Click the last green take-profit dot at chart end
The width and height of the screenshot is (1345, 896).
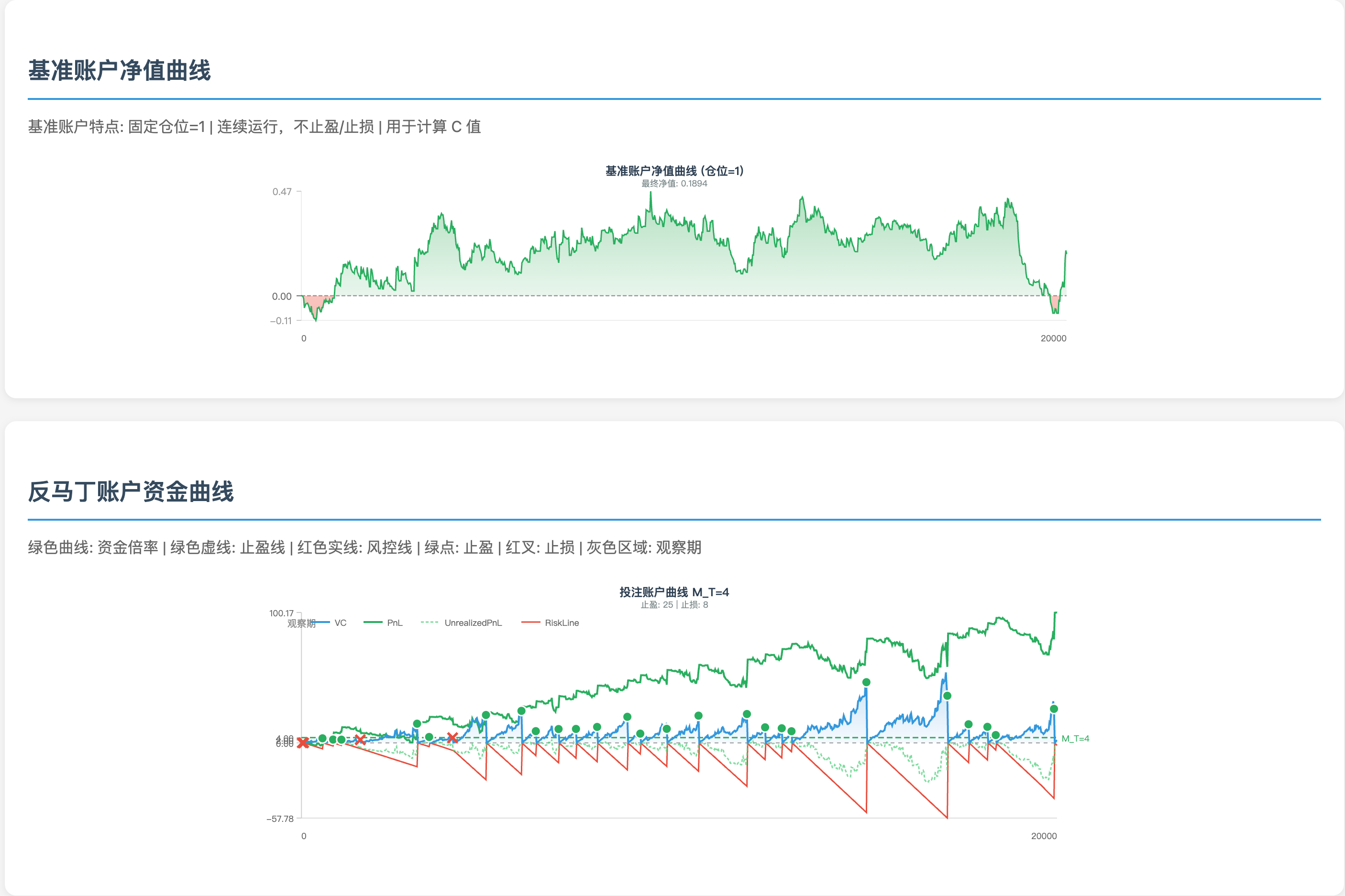click(1054, 709)
